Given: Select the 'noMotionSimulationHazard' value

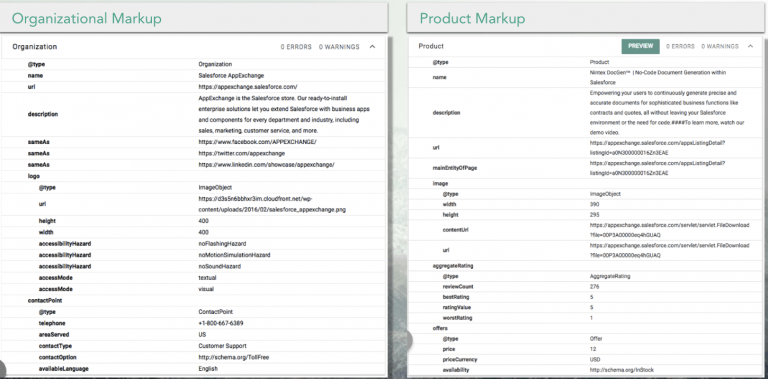Looking at the screenshot, I should tap(234, 255).
